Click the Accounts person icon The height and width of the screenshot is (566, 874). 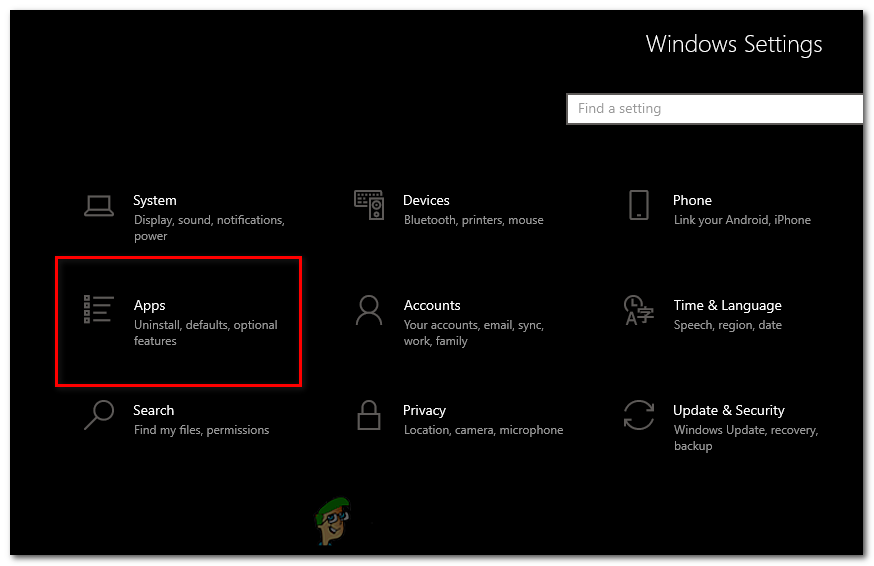click(x=369, y=310)
